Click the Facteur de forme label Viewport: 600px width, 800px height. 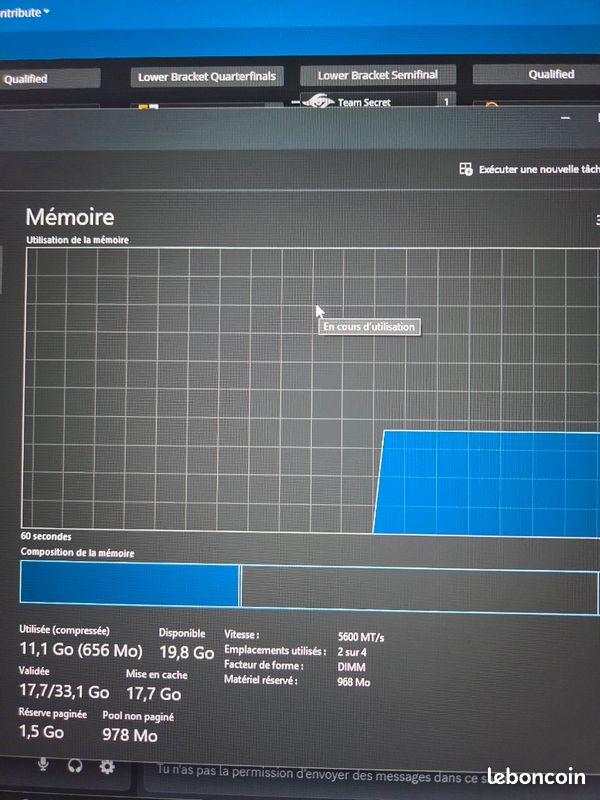coord(264,665)
